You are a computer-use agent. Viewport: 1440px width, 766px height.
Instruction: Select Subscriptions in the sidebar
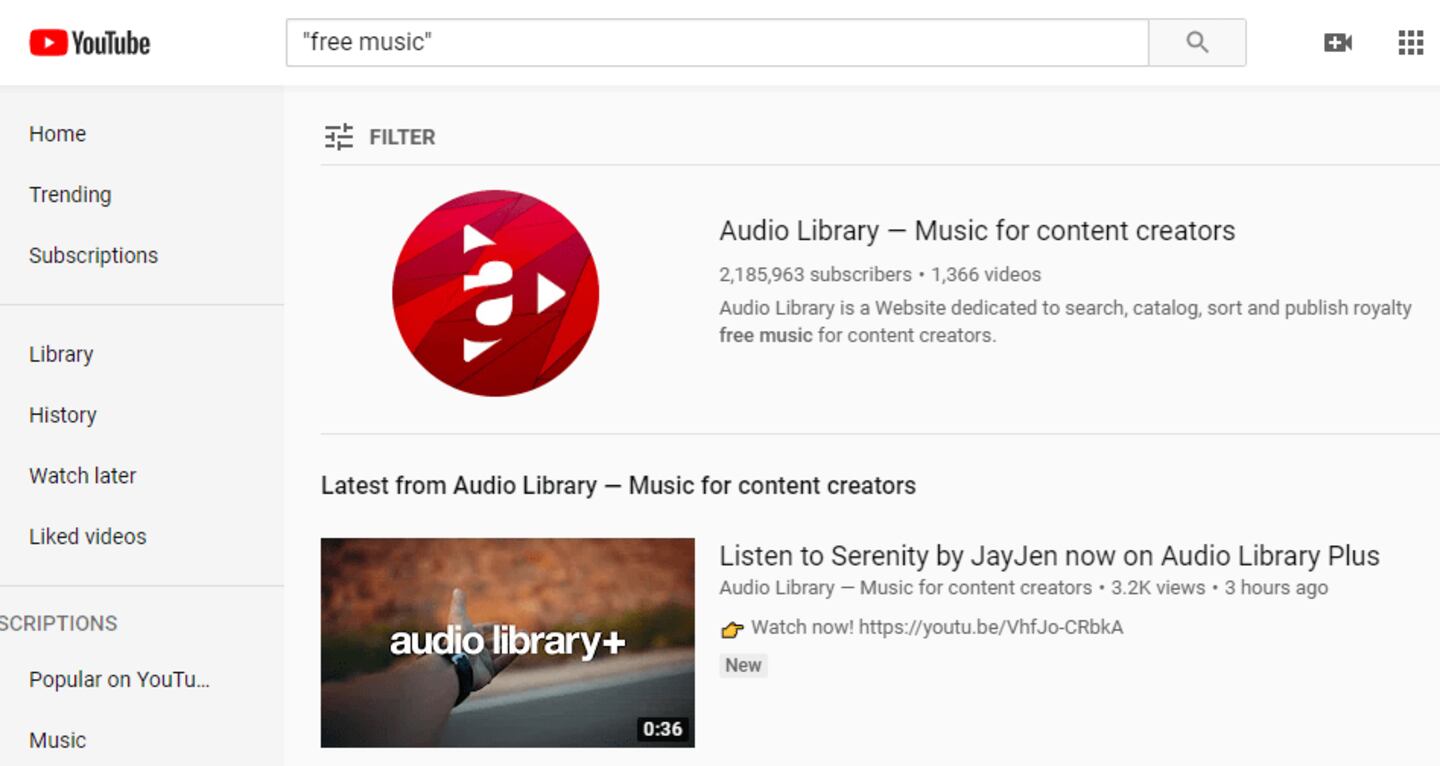click(93, 256)
